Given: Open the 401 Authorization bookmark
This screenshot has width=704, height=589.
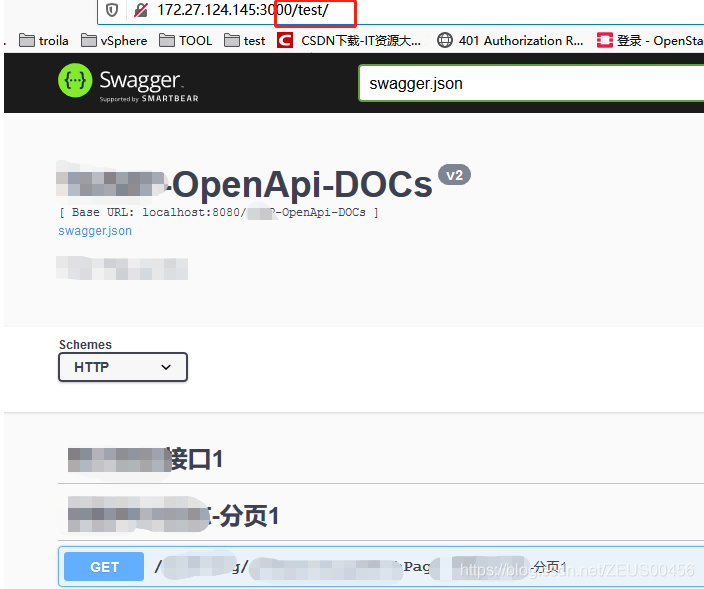Looking at the screenshot, I should (510, 41).
